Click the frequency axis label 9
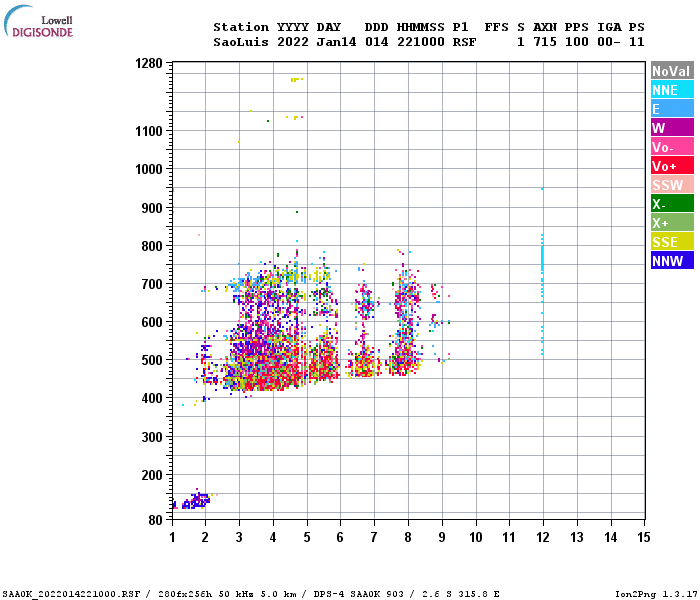 click(x=442, y=537)
